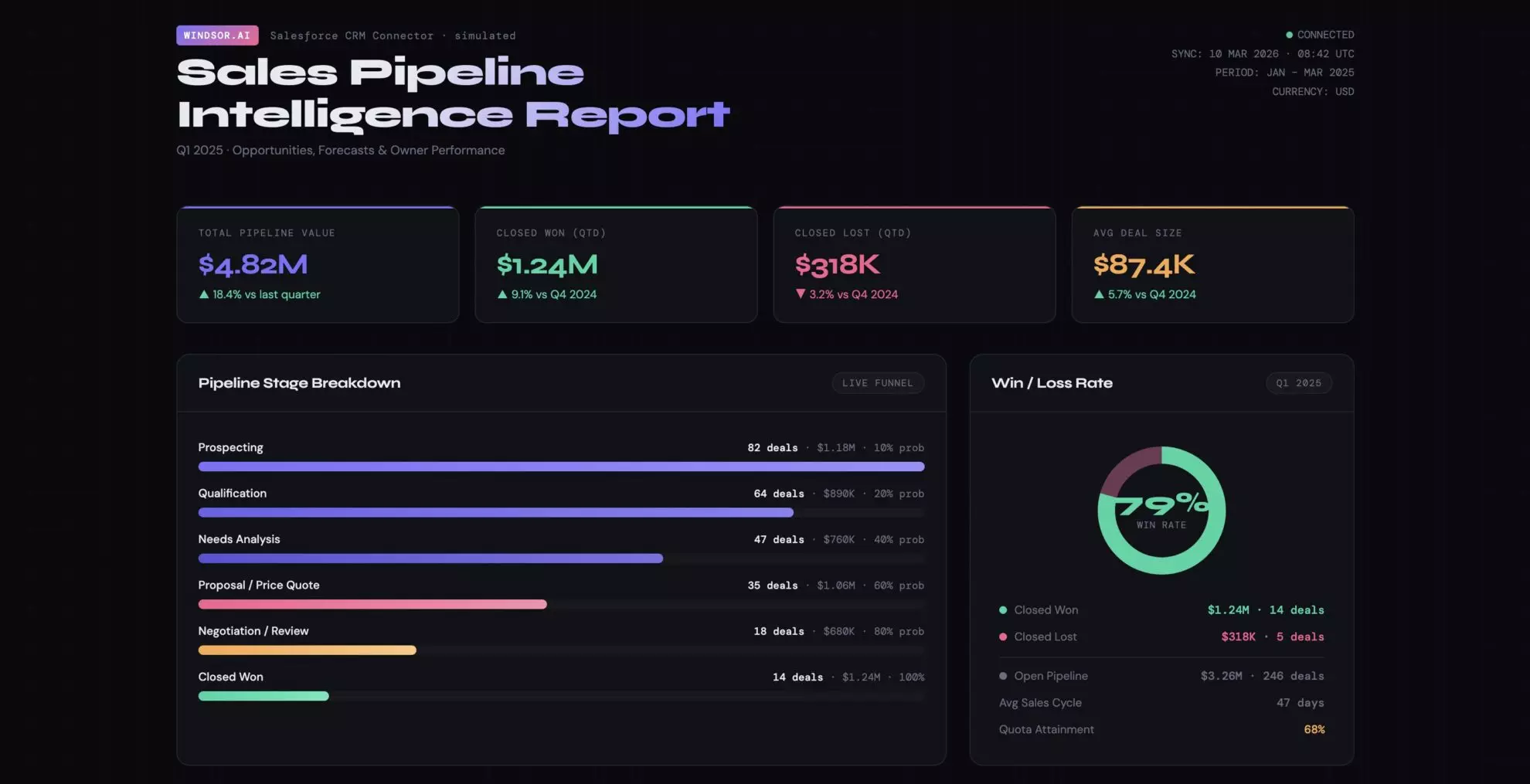Click the Negotiation / Review progress bar
The height and width of the screenshot is (784, 1530).
click(x=308, y=650)
